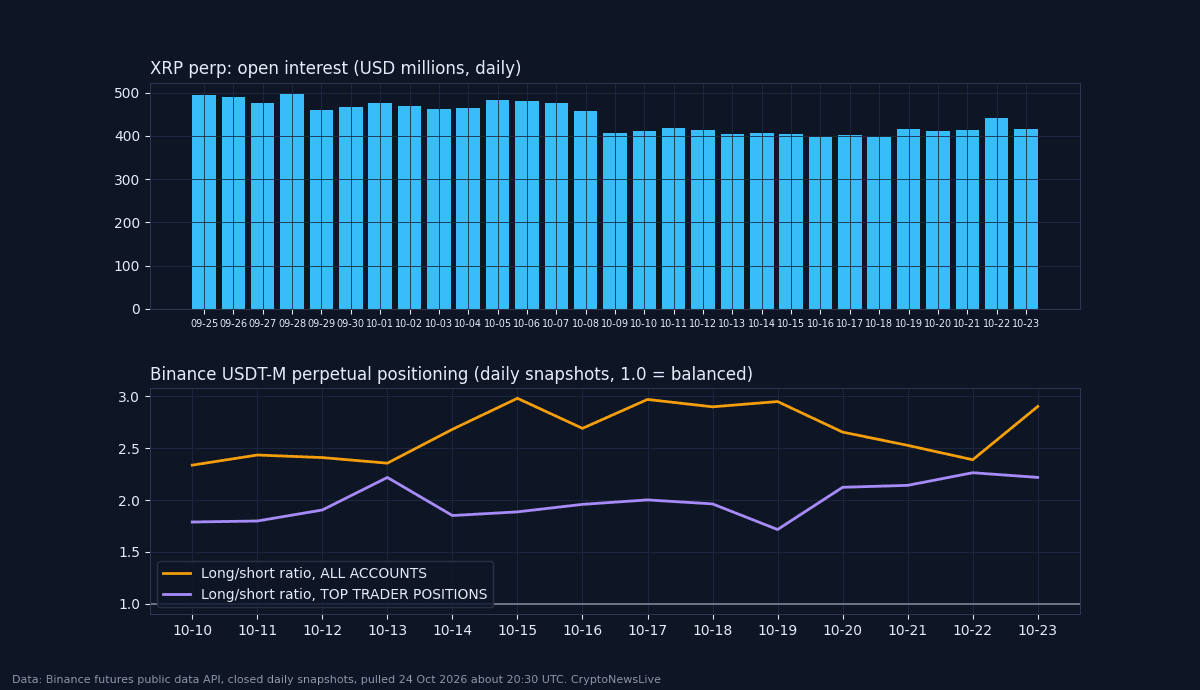Click the purple top-trader line peak at 10-13

(387, 477)
